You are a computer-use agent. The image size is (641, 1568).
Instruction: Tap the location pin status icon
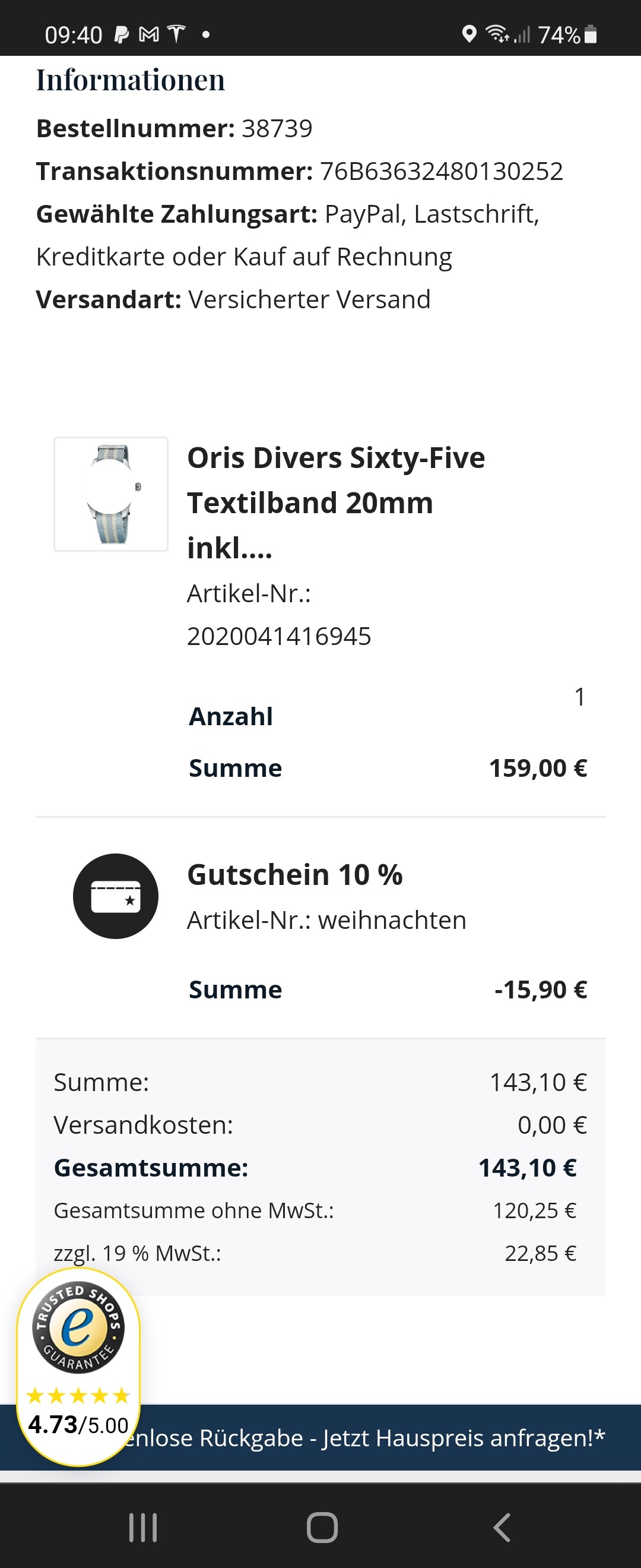(x=469, y=34)
